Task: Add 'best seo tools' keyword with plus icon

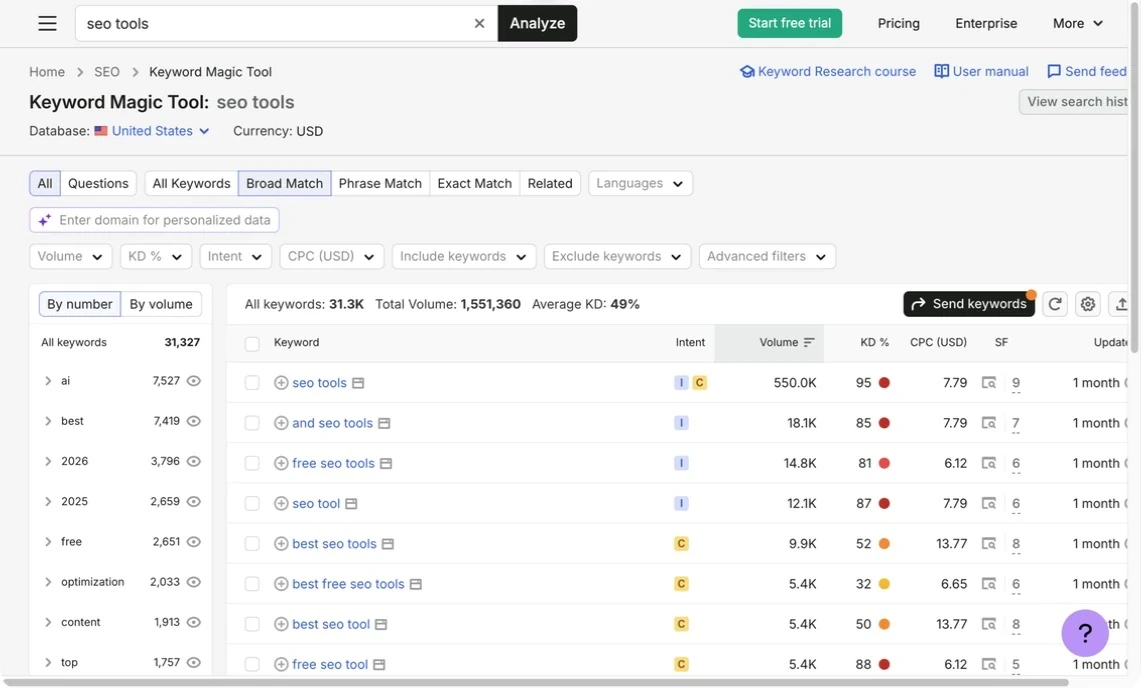Action: tap(281, 544)
